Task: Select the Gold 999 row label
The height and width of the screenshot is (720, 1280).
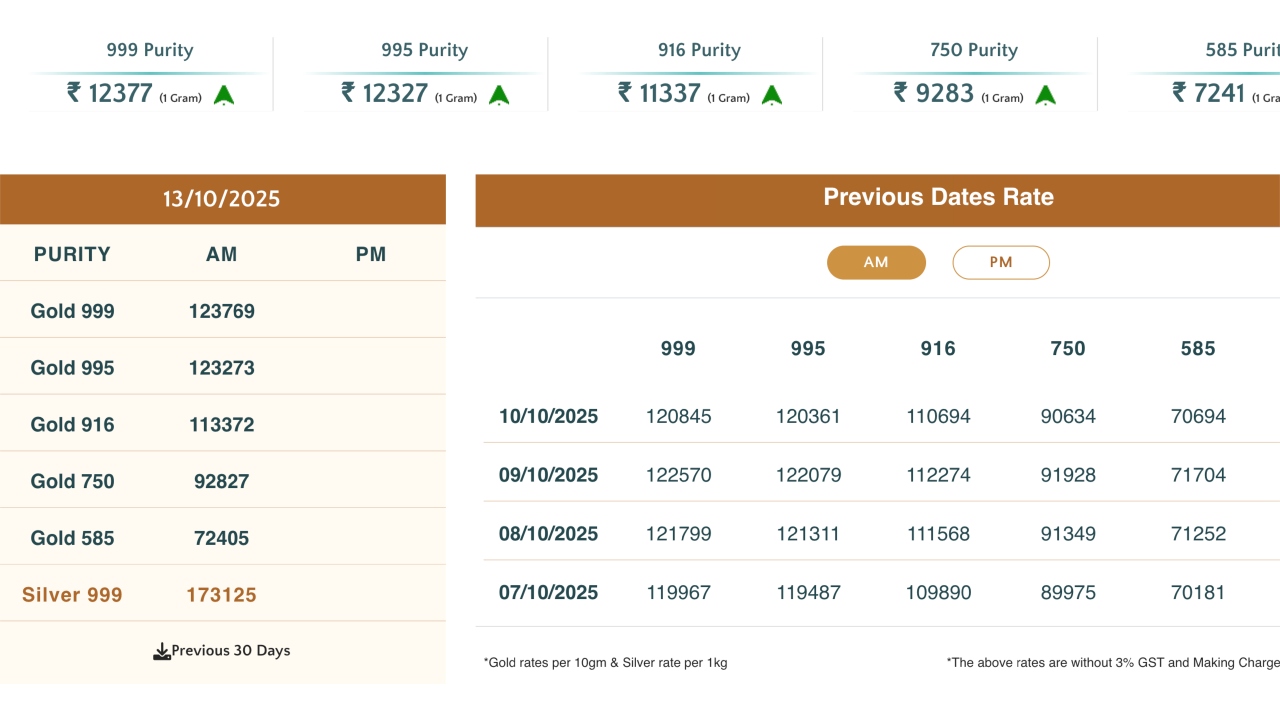Action: 72,311
